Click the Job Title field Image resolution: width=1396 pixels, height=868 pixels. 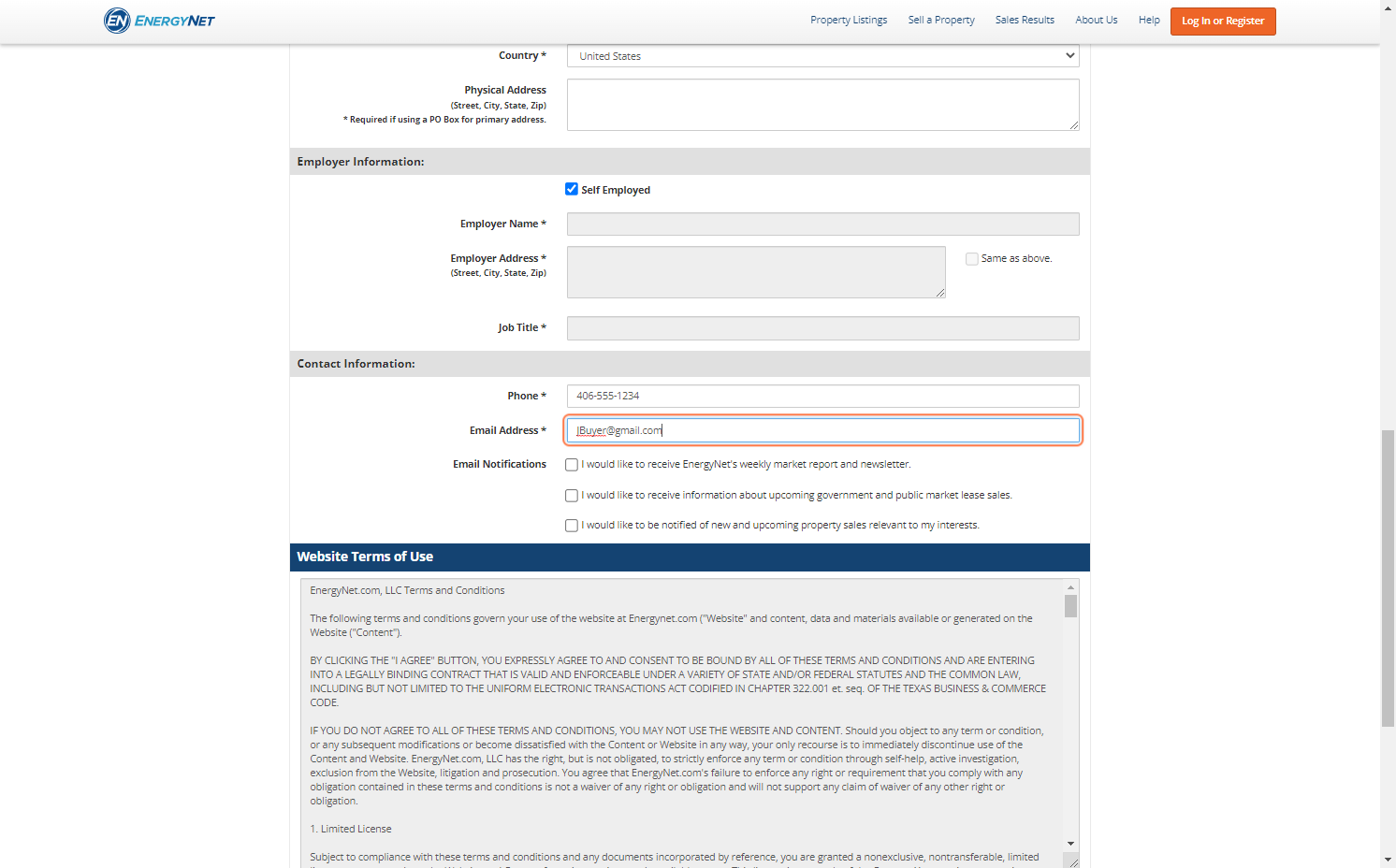point(822,328)
